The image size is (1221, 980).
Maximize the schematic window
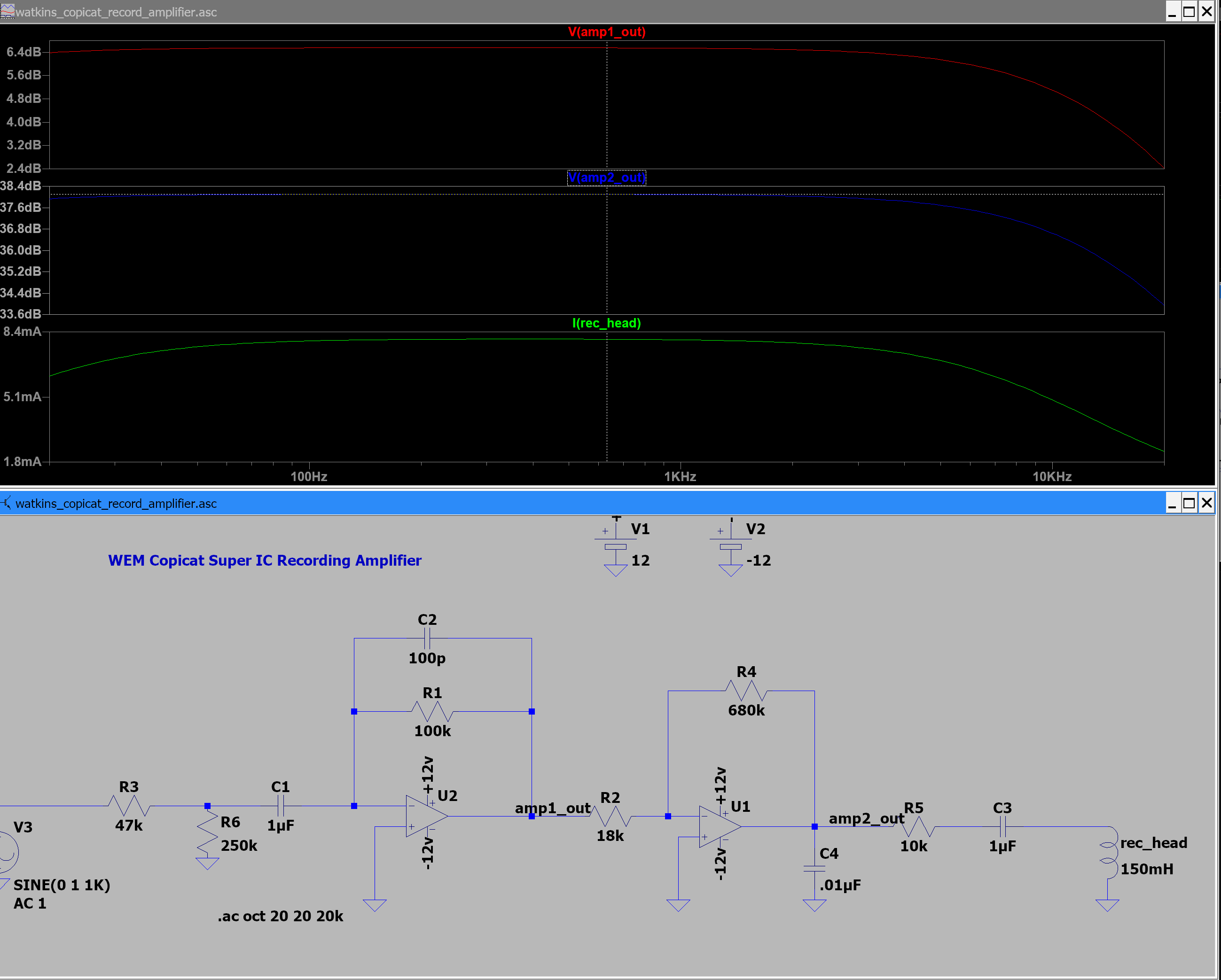[1190, 503]
